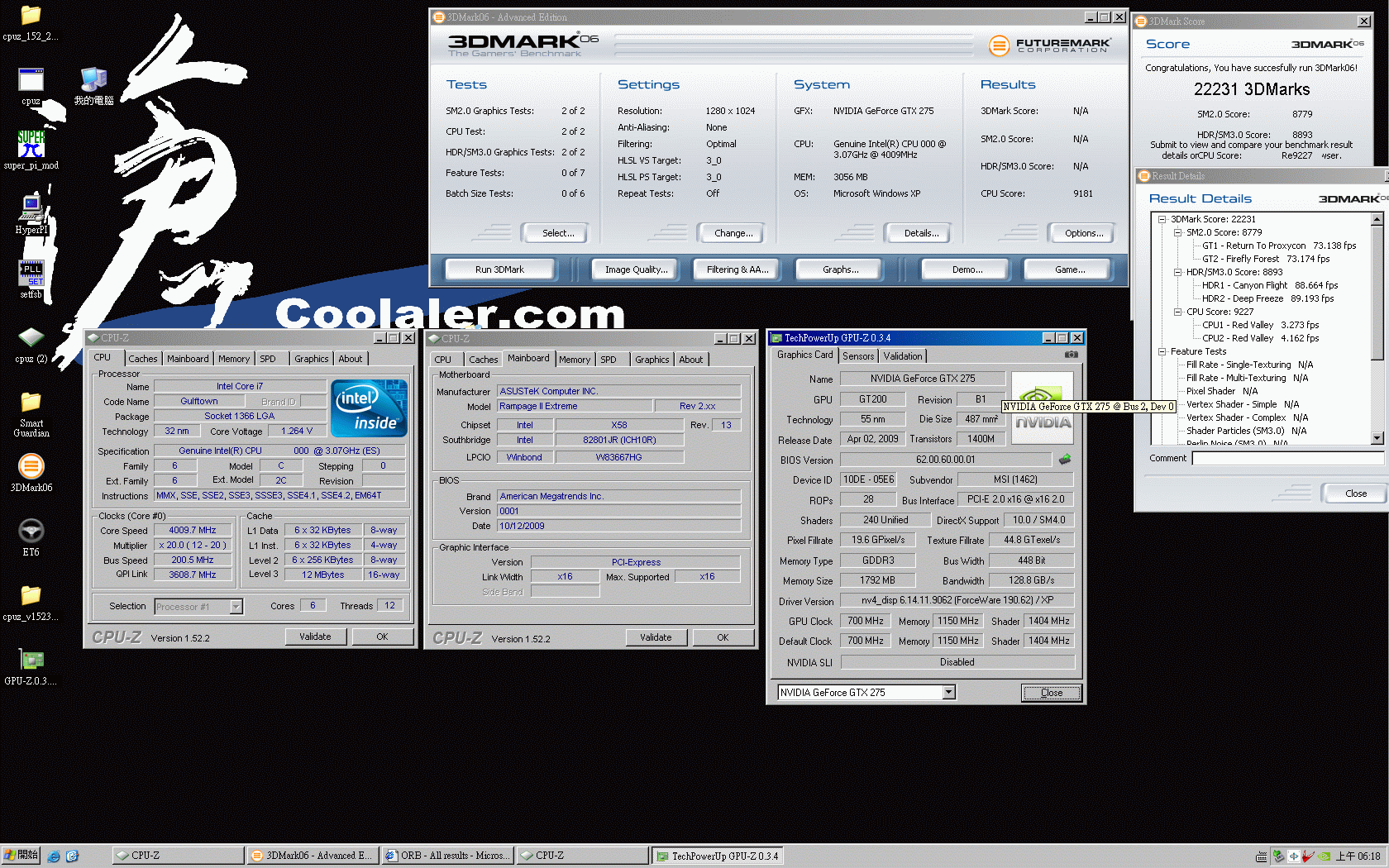The image size is (1389, 868).
Task: Open the Image Quality settings button
Action: coord(636,269)
